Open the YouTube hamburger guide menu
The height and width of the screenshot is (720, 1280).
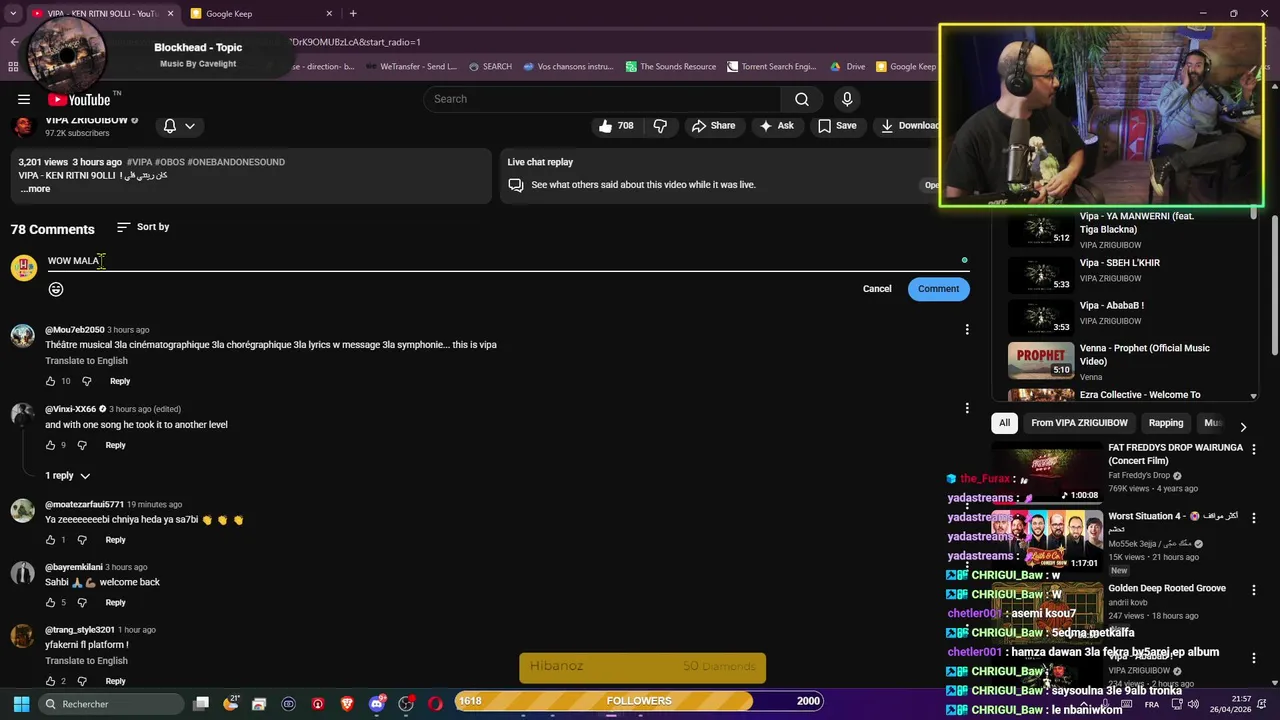coord(23,99)
